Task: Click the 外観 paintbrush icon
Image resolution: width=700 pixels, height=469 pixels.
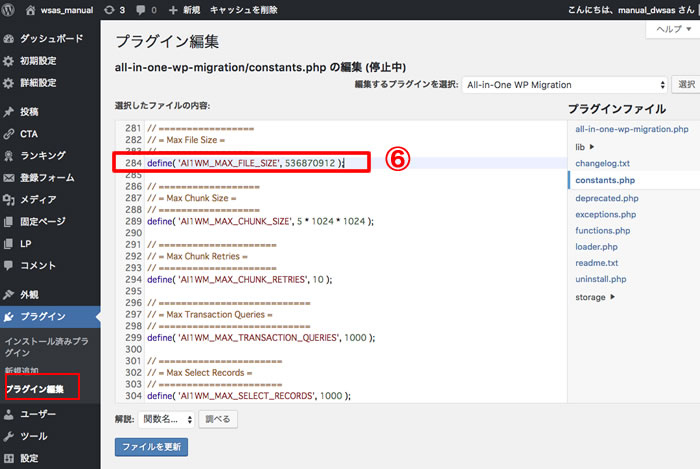Action: (8, 295)
